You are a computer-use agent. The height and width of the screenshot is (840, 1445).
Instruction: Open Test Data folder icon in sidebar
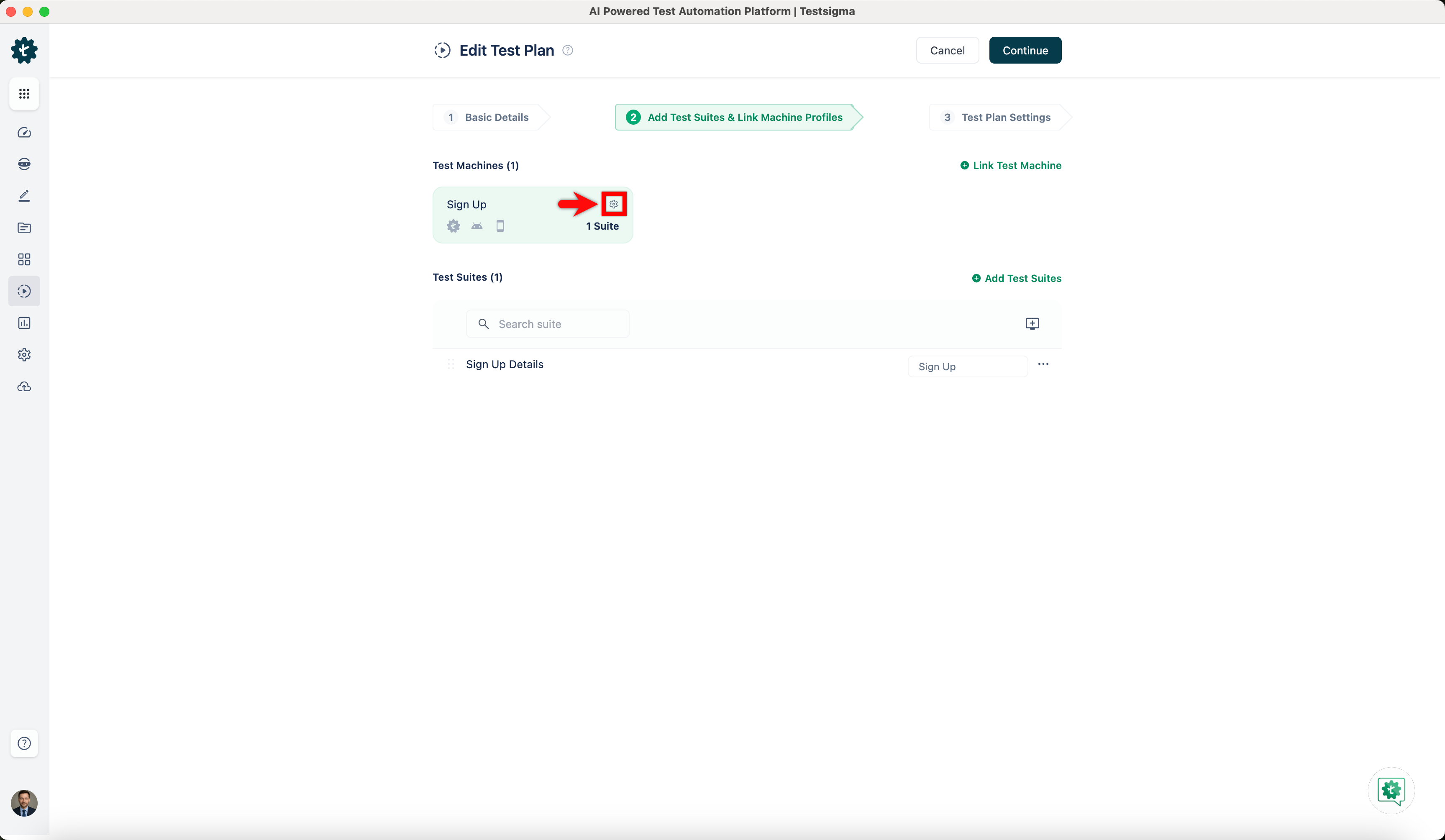pyautogui.click(x=24, y=228)
